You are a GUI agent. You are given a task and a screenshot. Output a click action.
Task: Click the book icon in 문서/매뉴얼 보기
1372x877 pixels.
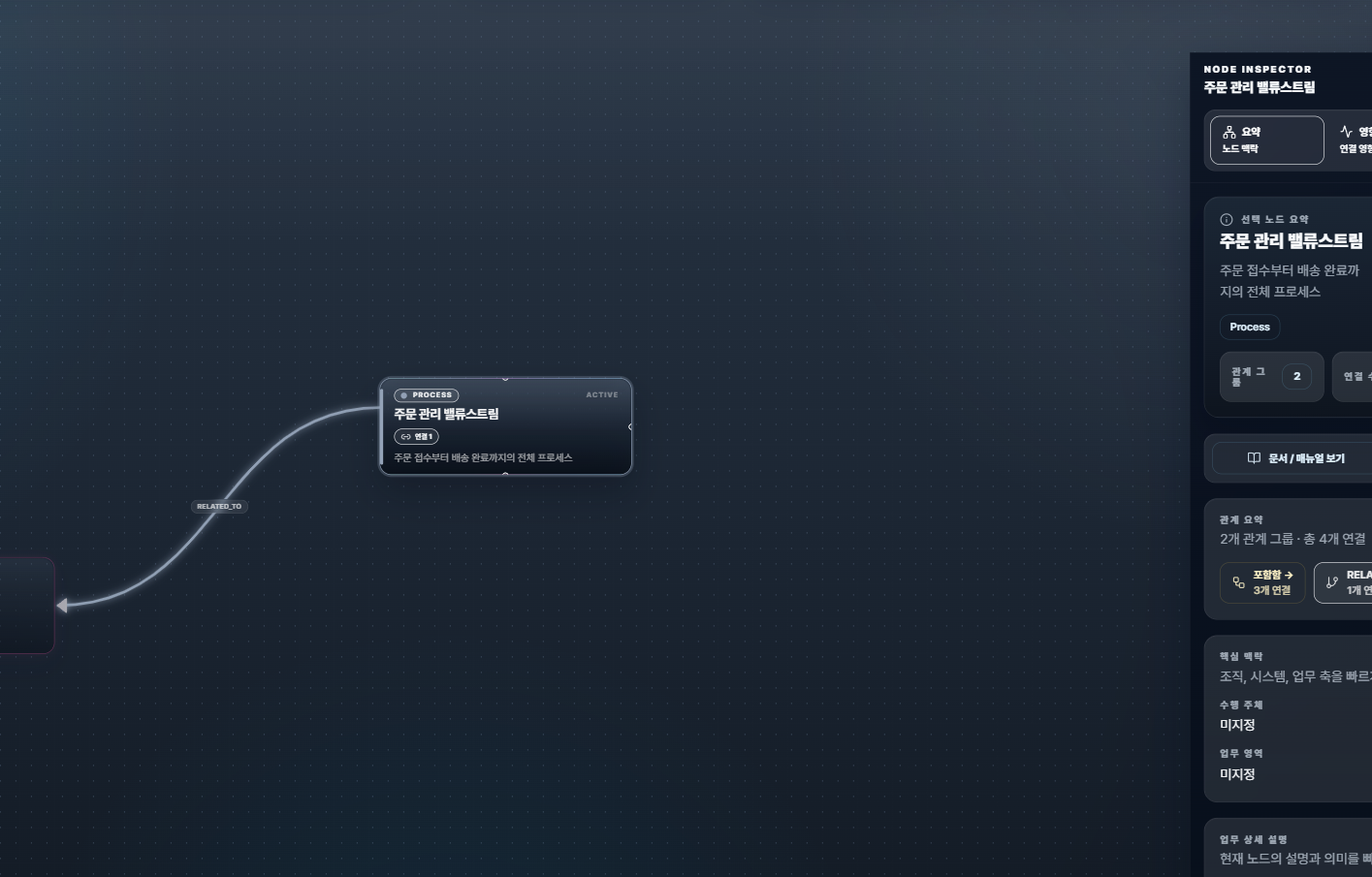(x=1254, y=458)
